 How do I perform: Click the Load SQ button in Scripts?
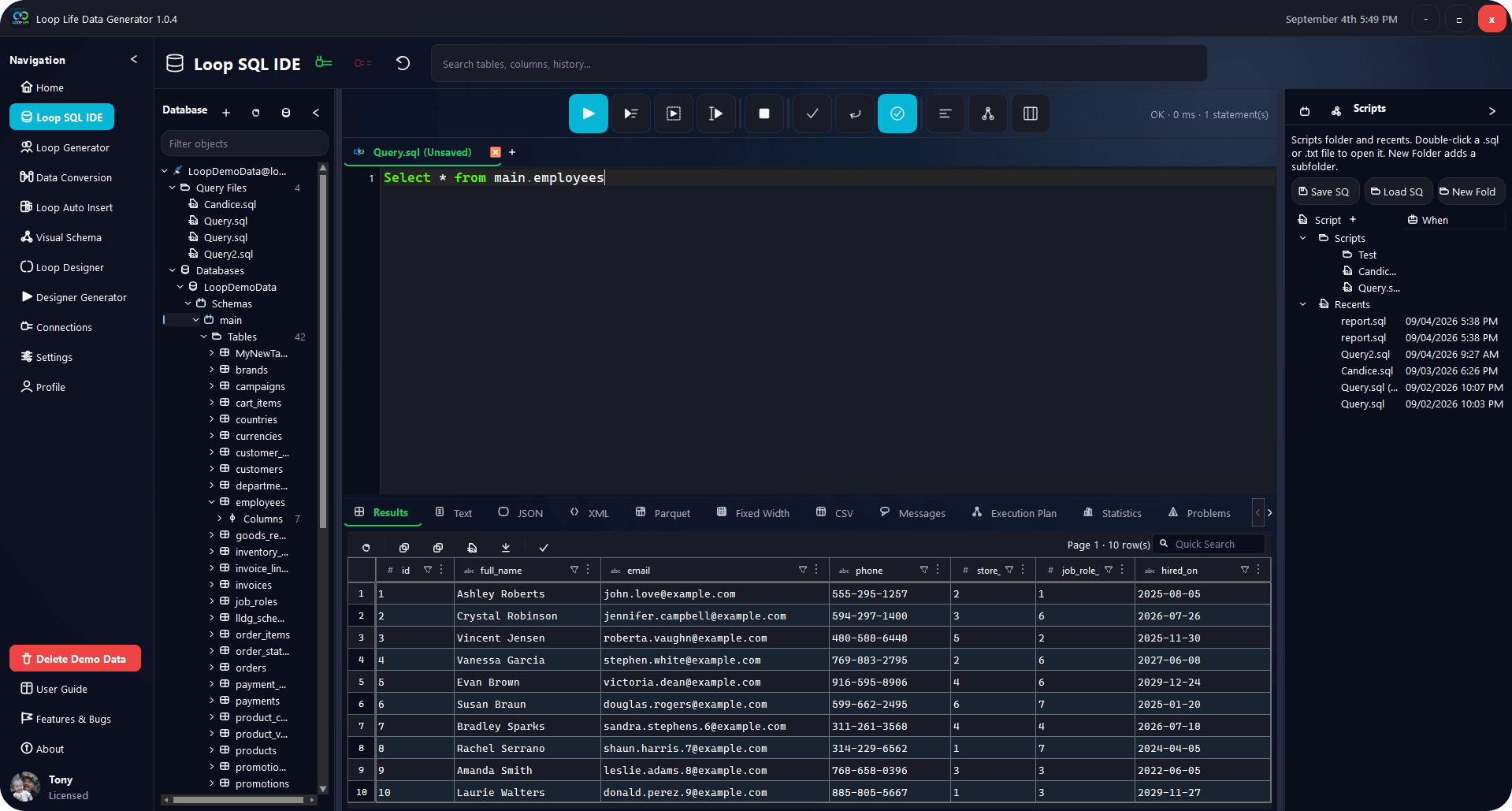pyautogui.click(x=1398, y=192)
